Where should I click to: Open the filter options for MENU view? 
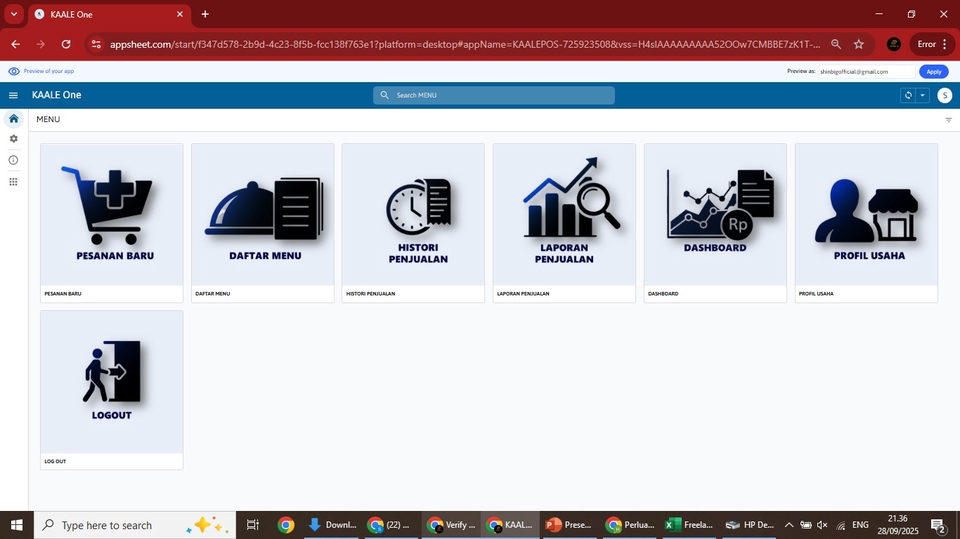coord(948,120)
